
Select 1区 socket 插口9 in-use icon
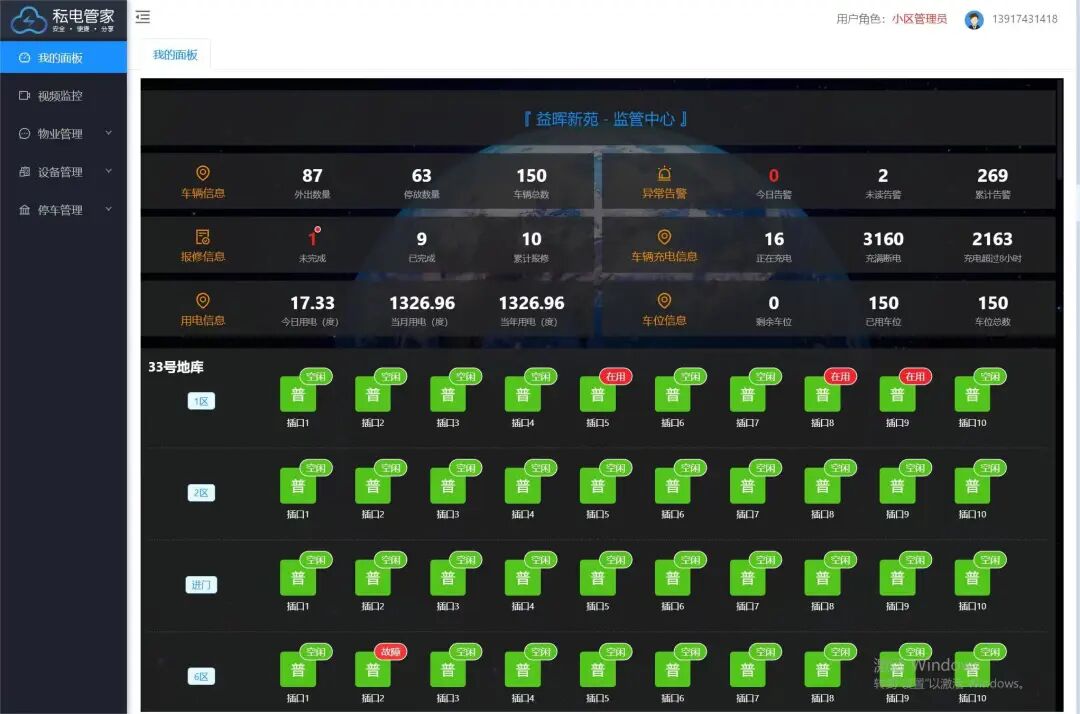click(x=897, y=395)
